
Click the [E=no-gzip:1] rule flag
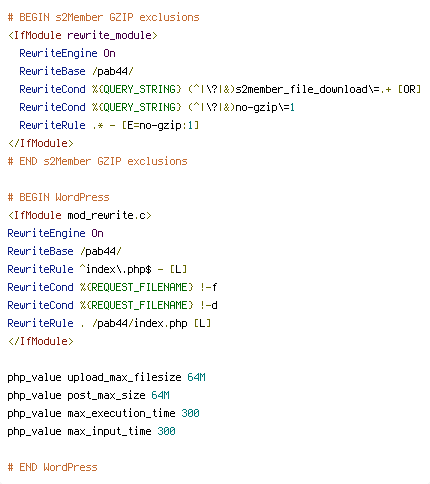click(160, 125)
